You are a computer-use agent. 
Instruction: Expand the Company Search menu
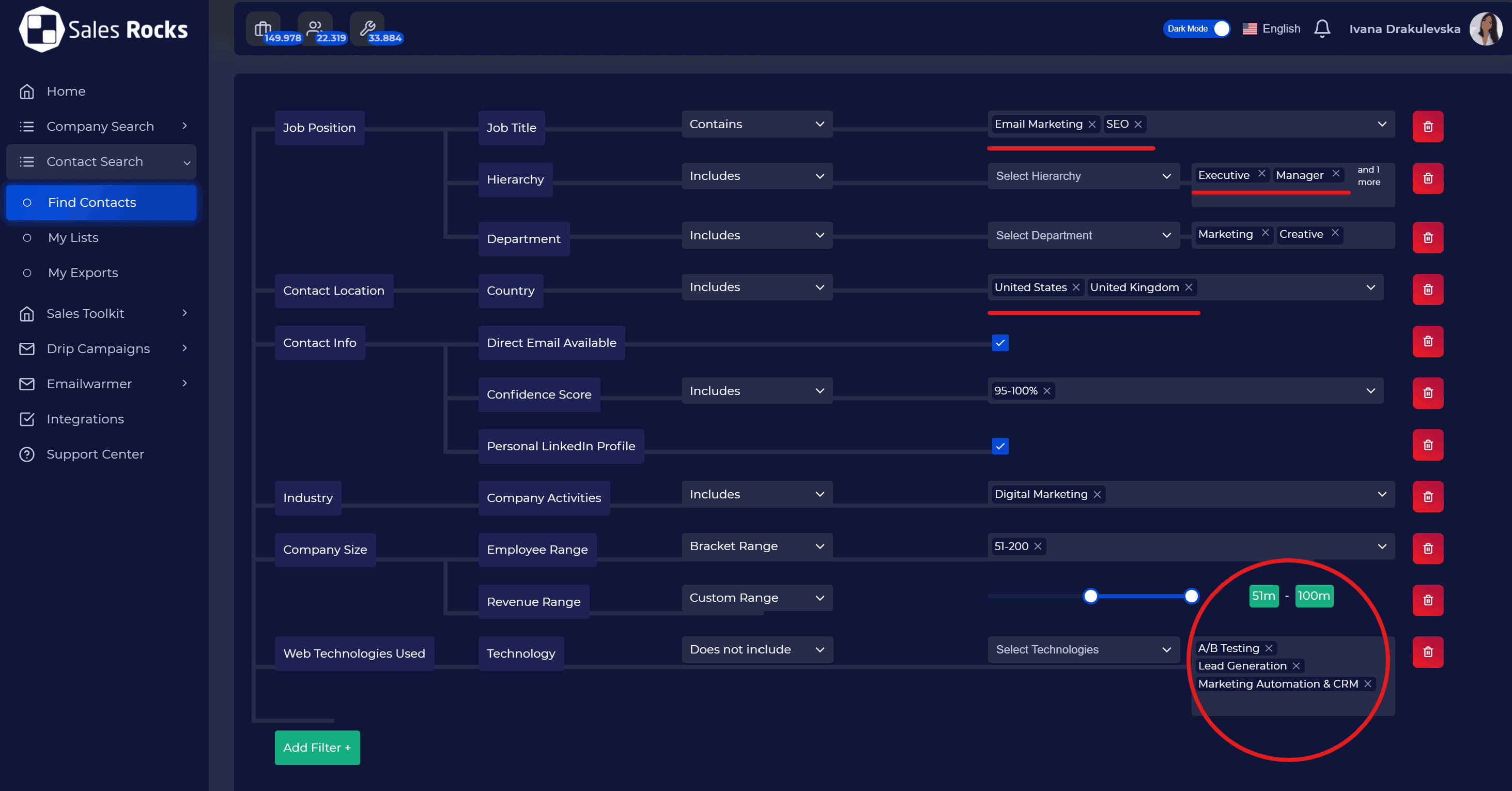click(x=101, y=126)
